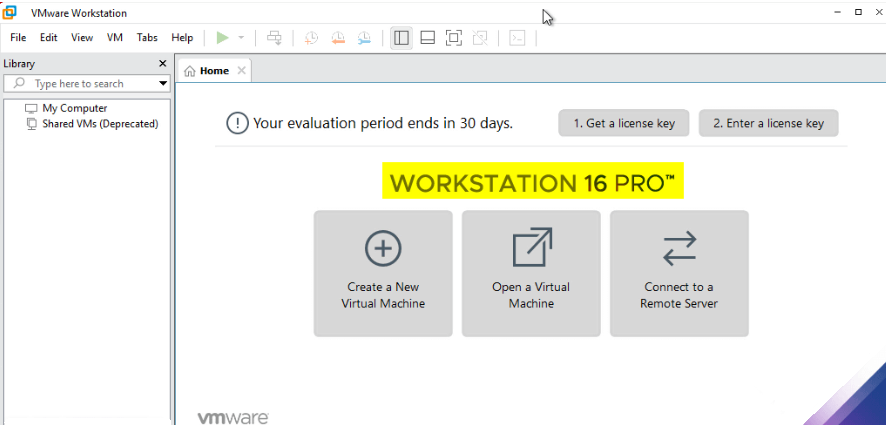Open the Tabs menu
The image size is (886, 425).
pyautogui.click(x=147, y=38)
